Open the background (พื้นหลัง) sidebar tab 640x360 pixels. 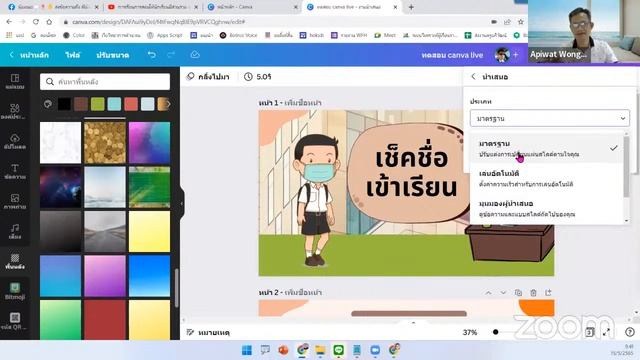pos(15,261)
